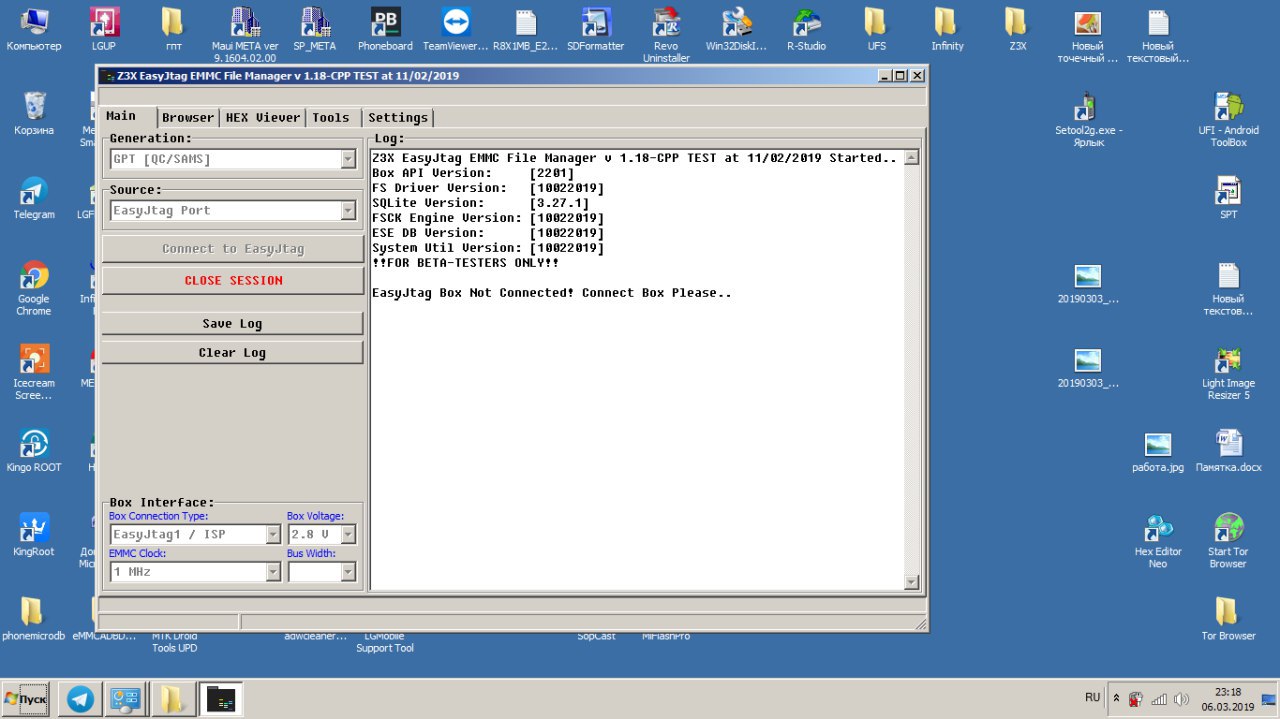
Task: Open the Компьютер desktop icon
Action: 34,30
